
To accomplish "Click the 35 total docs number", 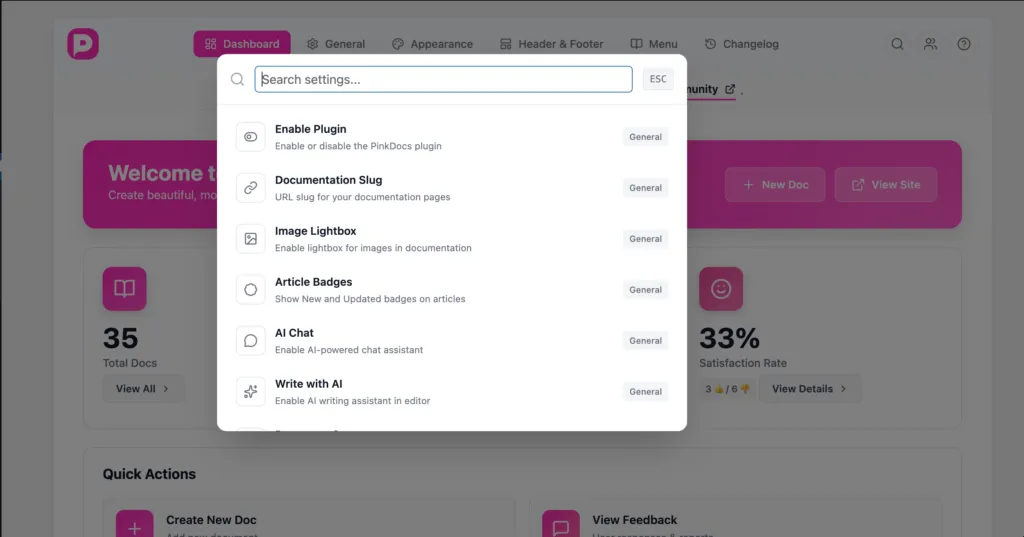I will 120,338.
